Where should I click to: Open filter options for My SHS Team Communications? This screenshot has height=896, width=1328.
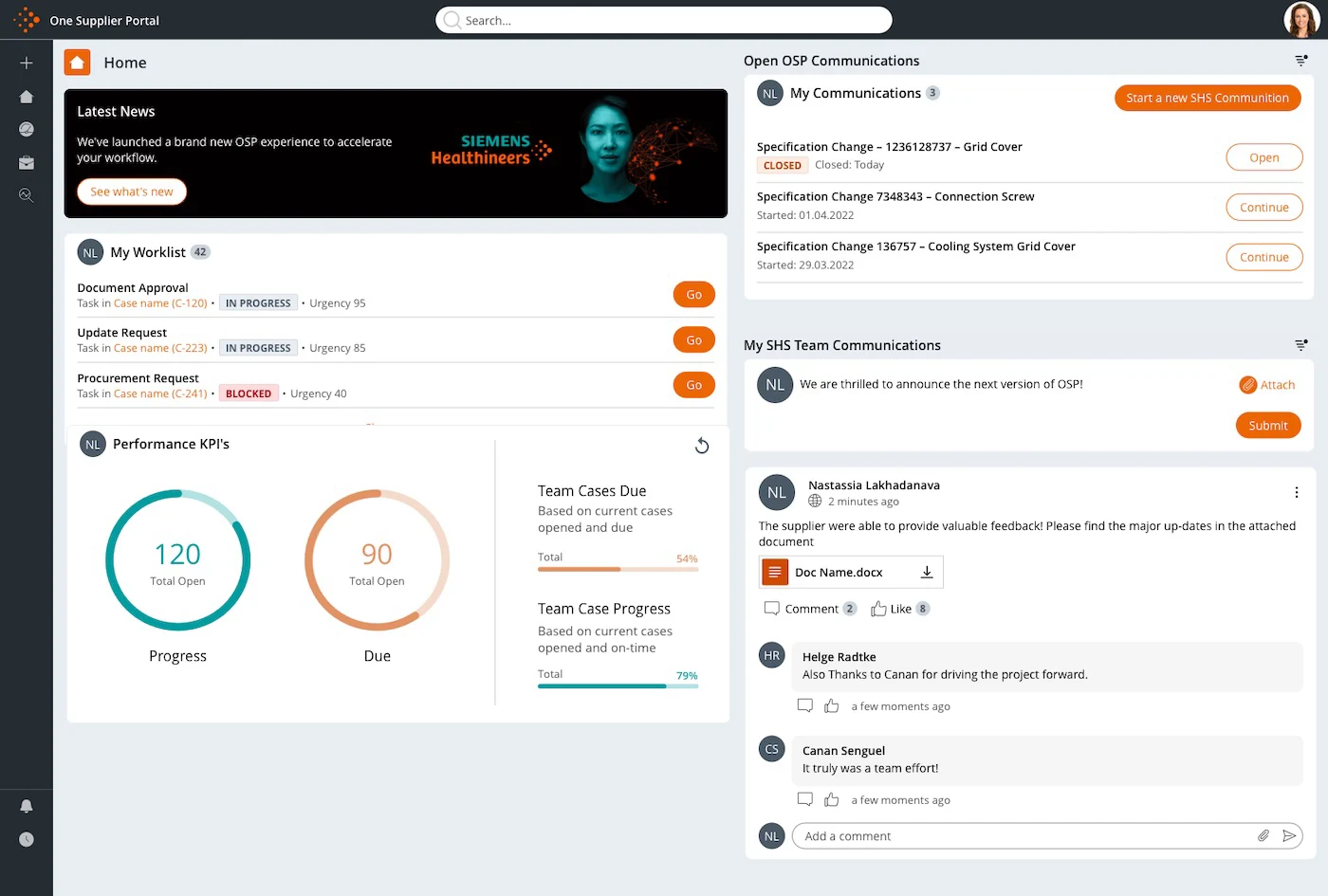coord(1301,345)
